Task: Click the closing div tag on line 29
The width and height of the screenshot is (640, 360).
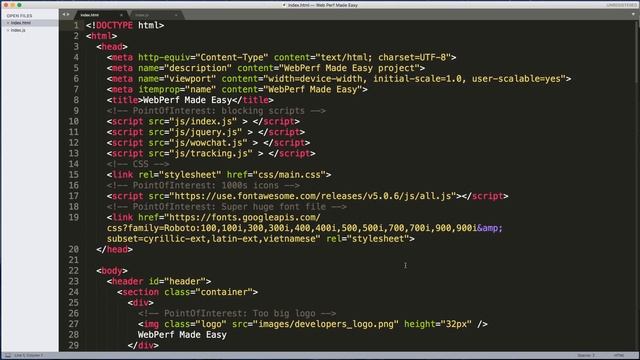Action: 143,345
